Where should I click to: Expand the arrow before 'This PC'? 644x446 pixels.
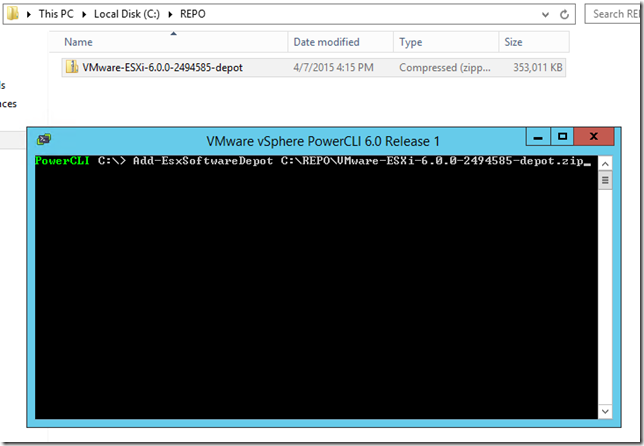29,14
